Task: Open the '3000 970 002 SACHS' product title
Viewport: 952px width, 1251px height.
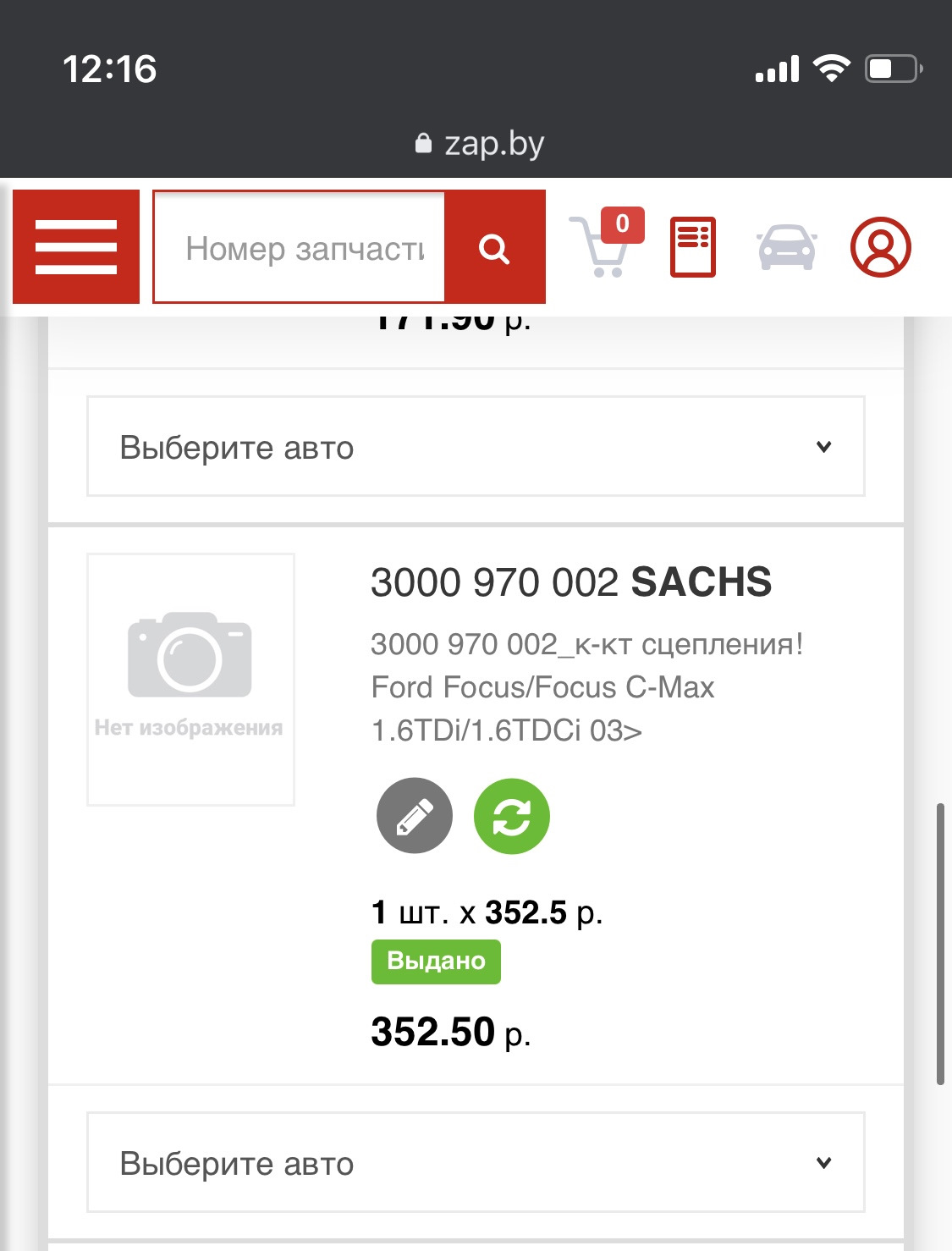Action: (x=570, y=582)
